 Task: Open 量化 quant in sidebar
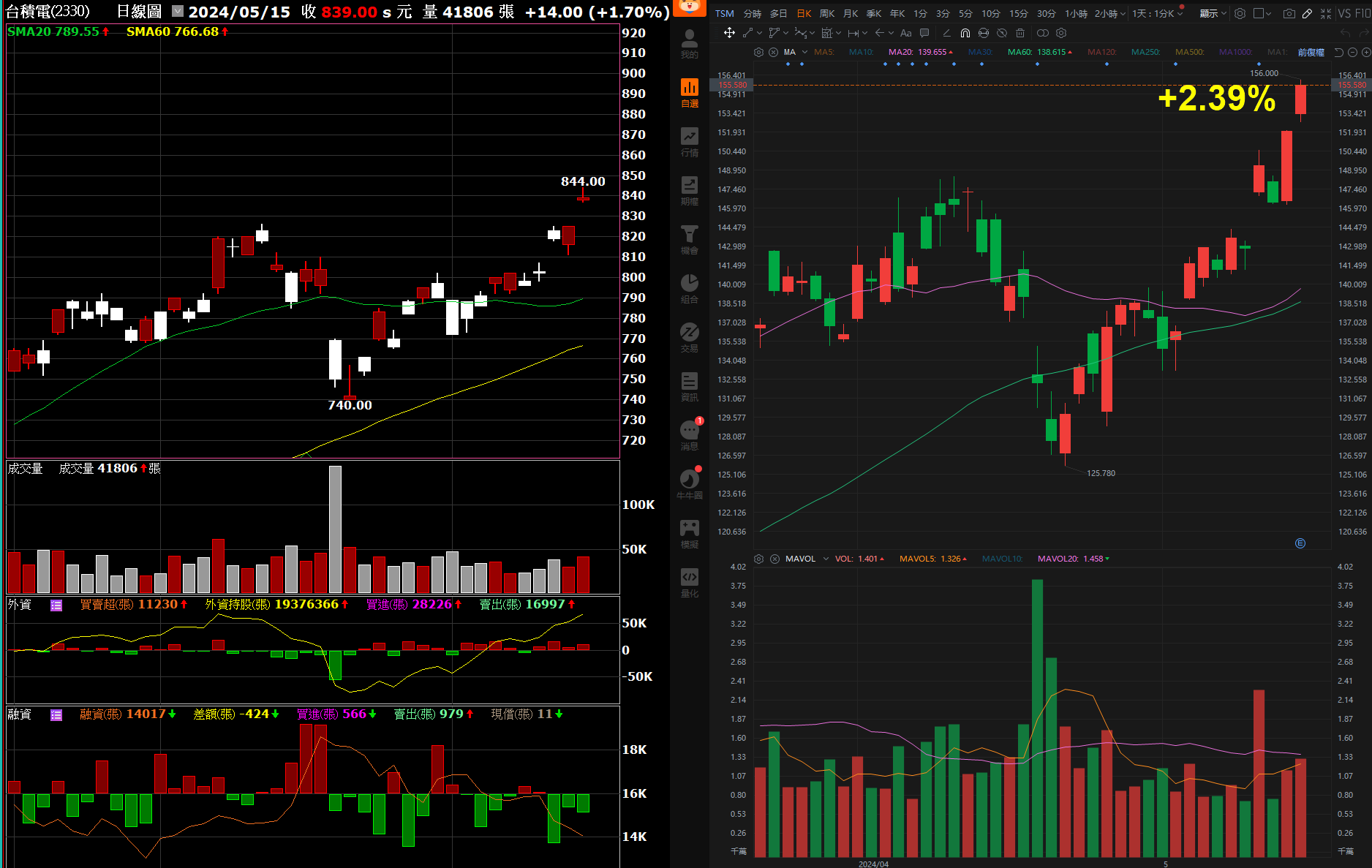(x=690, y=583)
